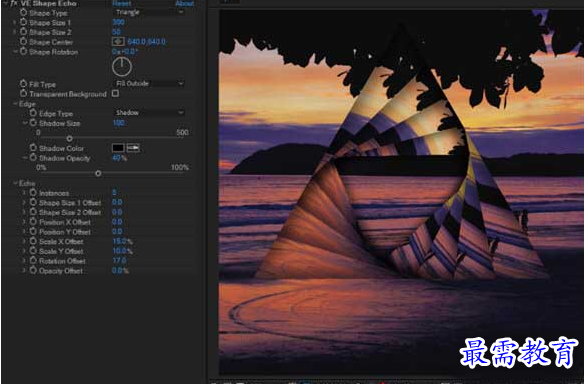Toggle stopwatch for Instances
Image resolution: width=584 pixels, height=384 pixels.
pyautogui.click(x=33, y=193)
